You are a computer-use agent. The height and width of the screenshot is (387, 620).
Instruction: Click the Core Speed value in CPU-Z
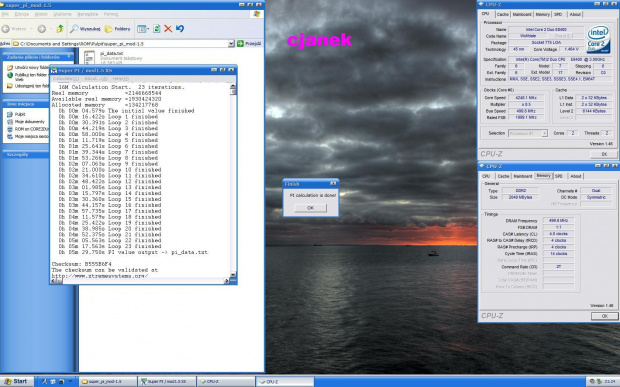(525, 98)
